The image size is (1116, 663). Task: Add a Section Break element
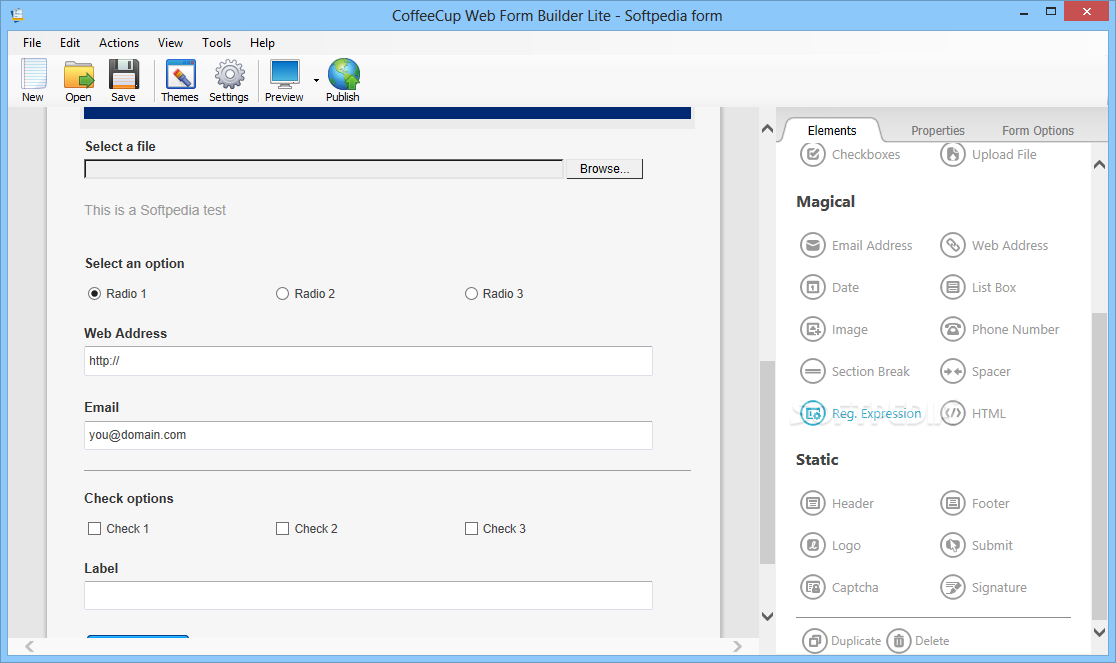855,371
